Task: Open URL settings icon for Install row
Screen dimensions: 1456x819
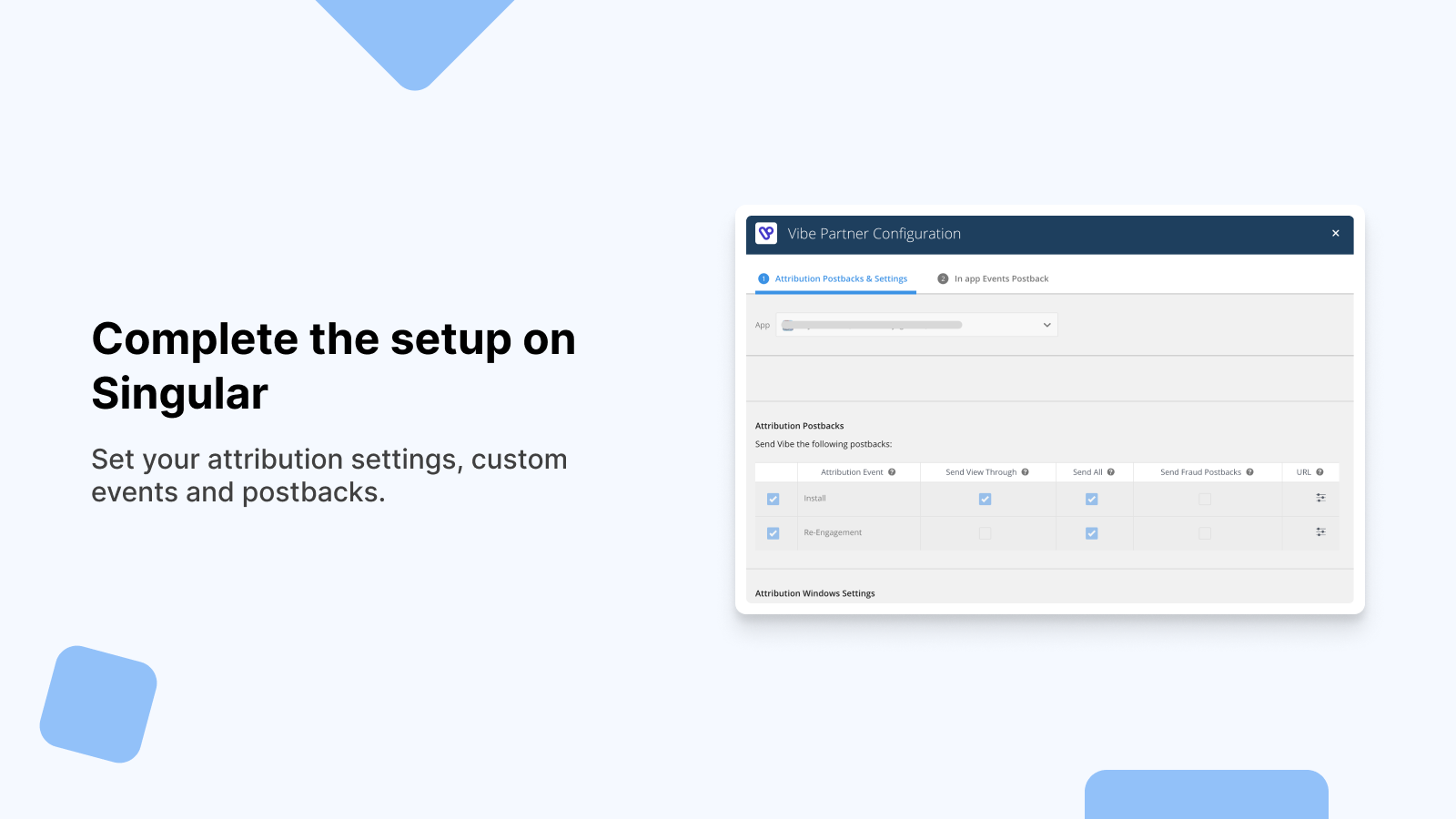Action: pos(1320,498)
